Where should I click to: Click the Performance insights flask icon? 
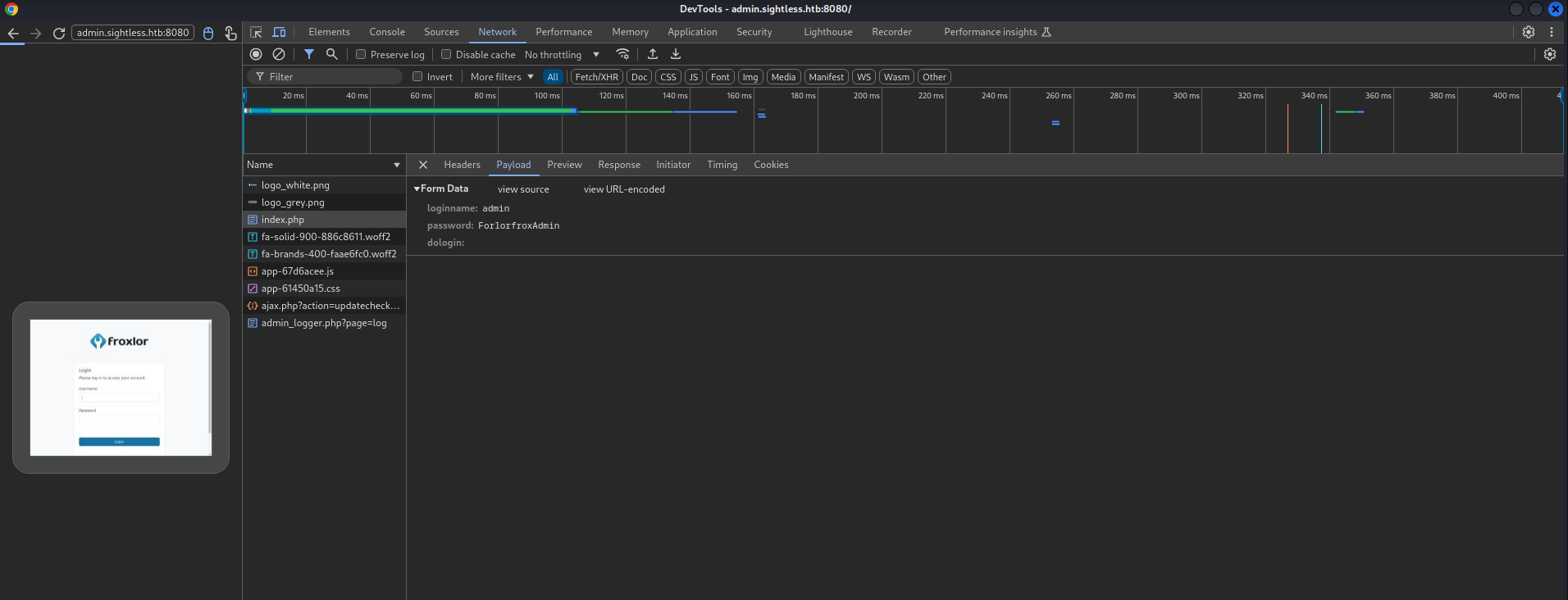pos(1046,32)
